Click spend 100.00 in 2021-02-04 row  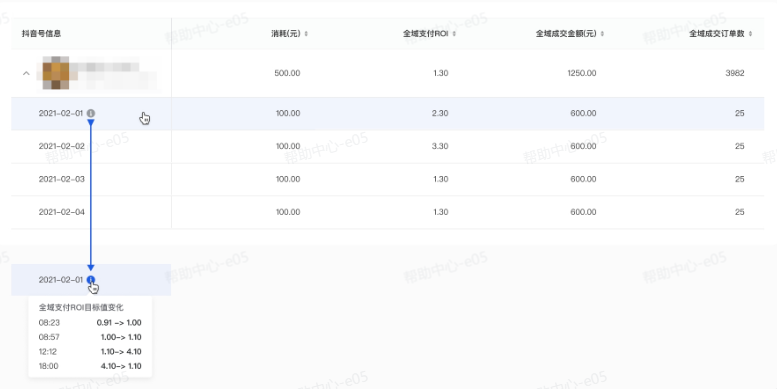(288, 212)
